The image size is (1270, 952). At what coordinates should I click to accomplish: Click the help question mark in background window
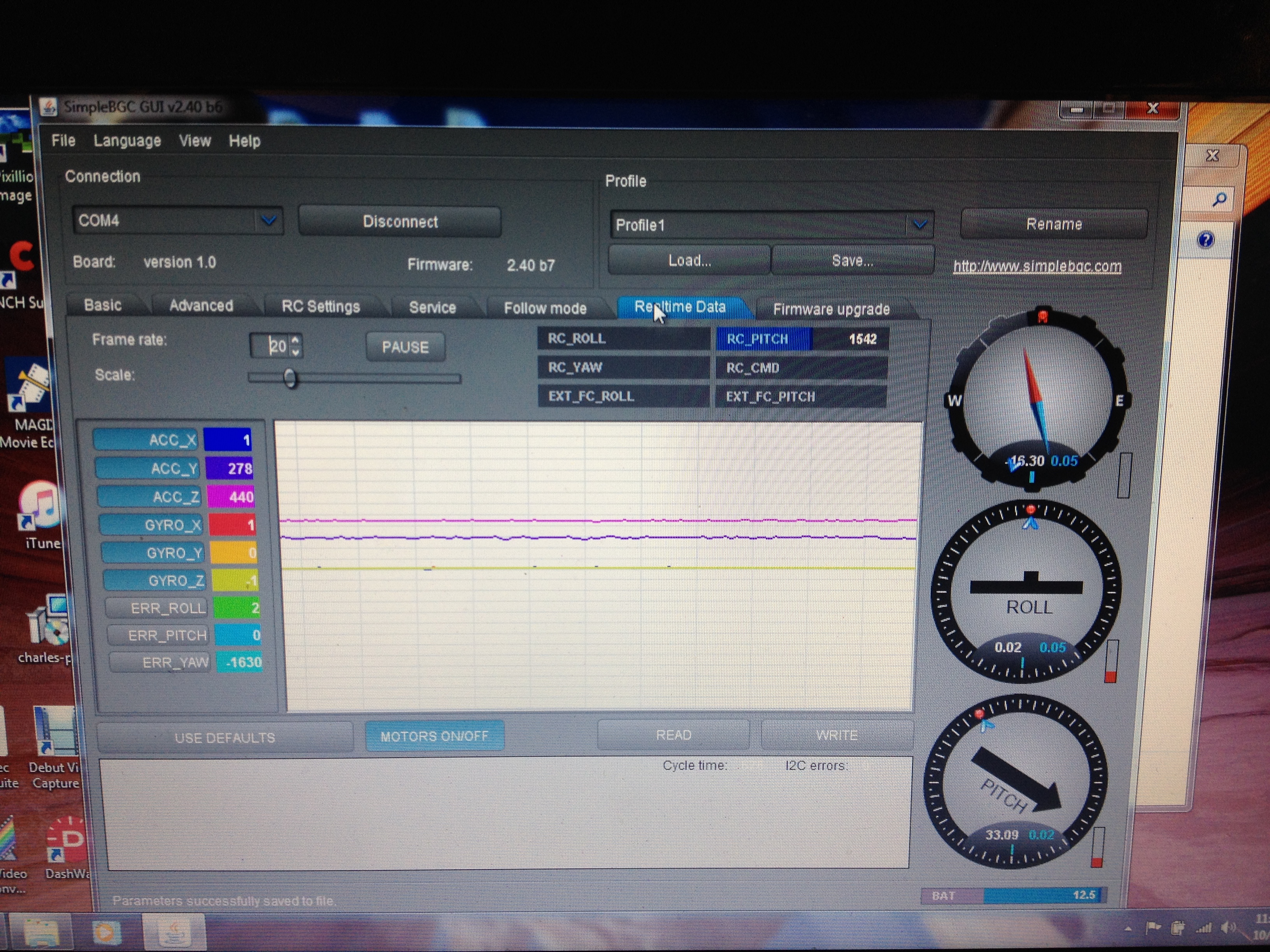[1206, 239]
